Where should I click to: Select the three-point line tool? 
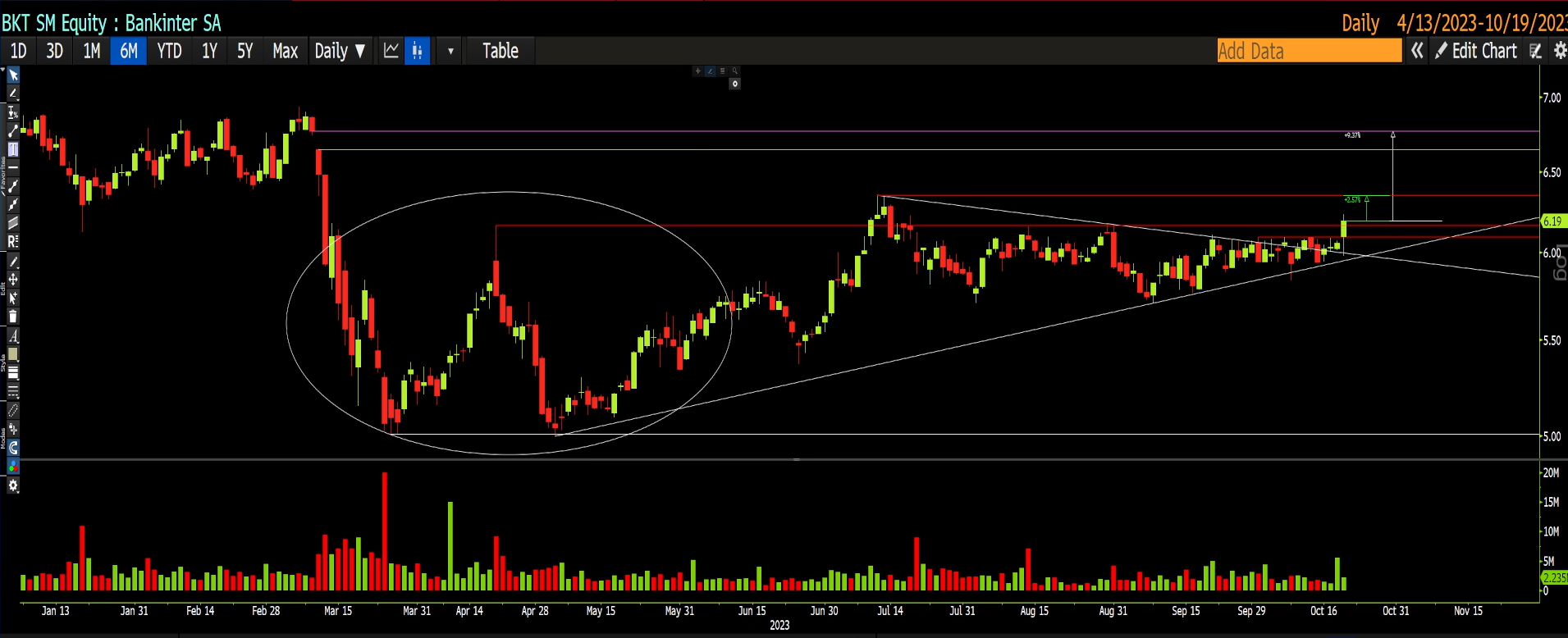tap(13, 204)
